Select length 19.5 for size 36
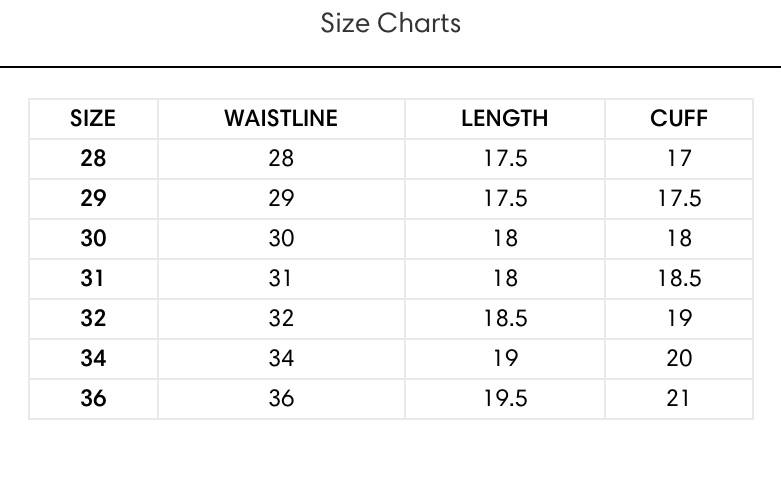 point(505,398)
